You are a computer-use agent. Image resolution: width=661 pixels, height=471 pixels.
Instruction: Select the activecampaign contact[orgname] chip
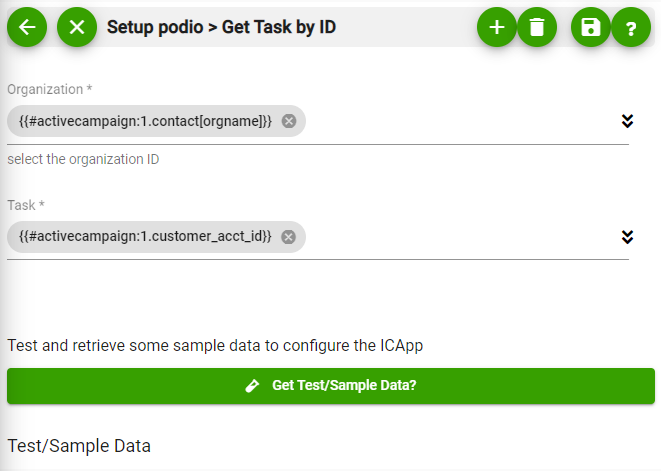click(145, 121)
